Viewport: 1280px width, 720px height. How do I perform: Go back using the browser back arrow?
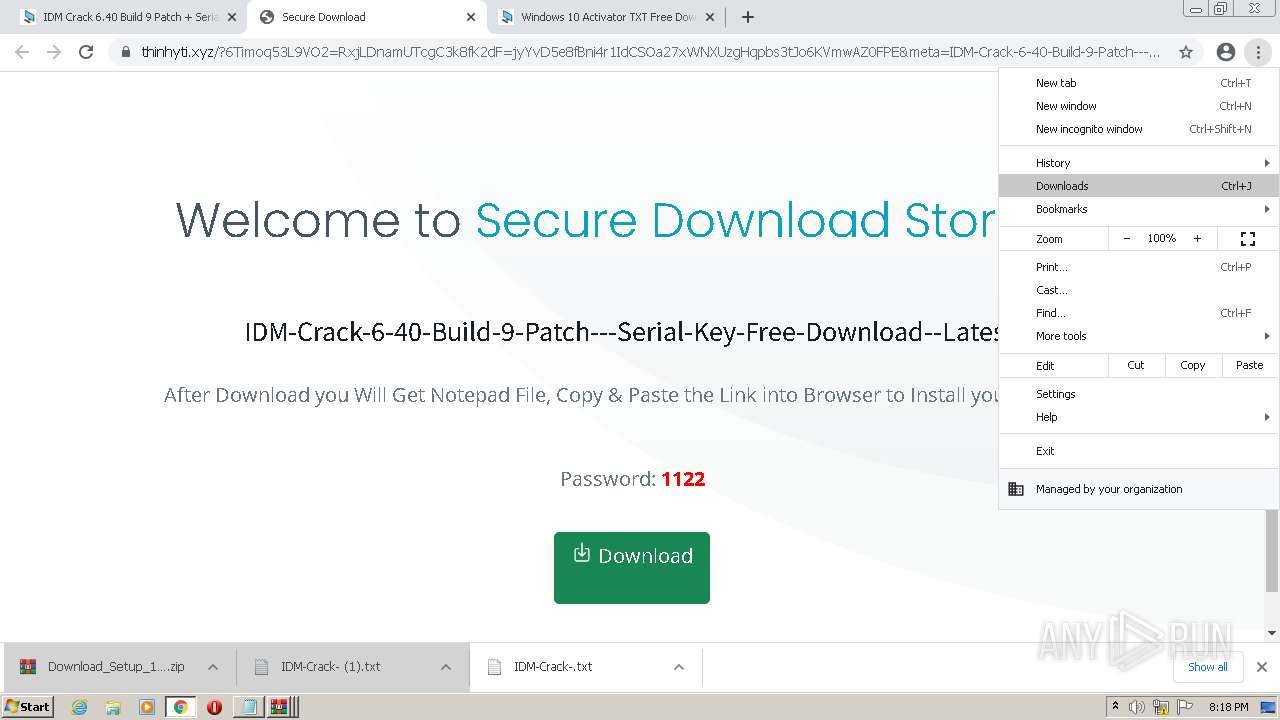point(22,52)
